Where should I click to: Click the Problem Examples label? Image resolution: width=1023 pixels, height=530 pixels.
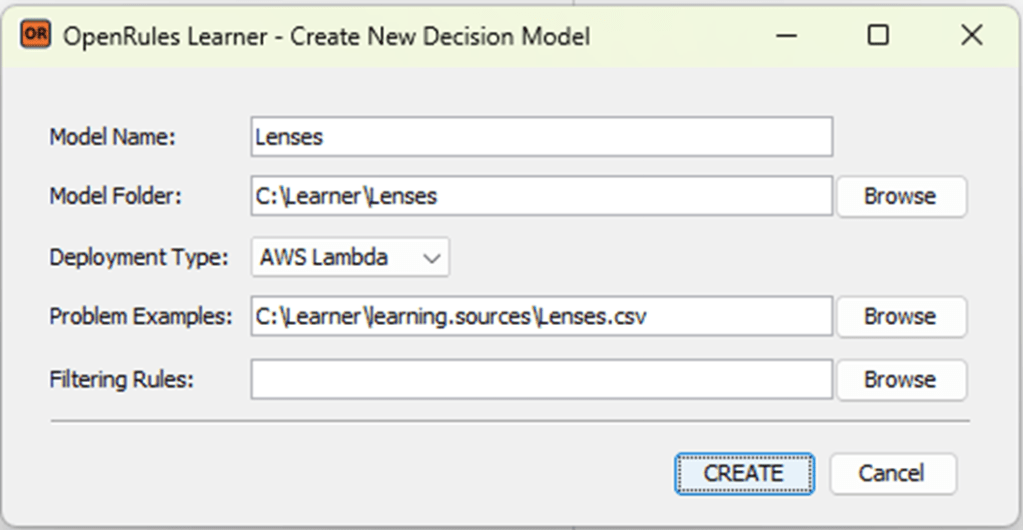click(141, 316)
